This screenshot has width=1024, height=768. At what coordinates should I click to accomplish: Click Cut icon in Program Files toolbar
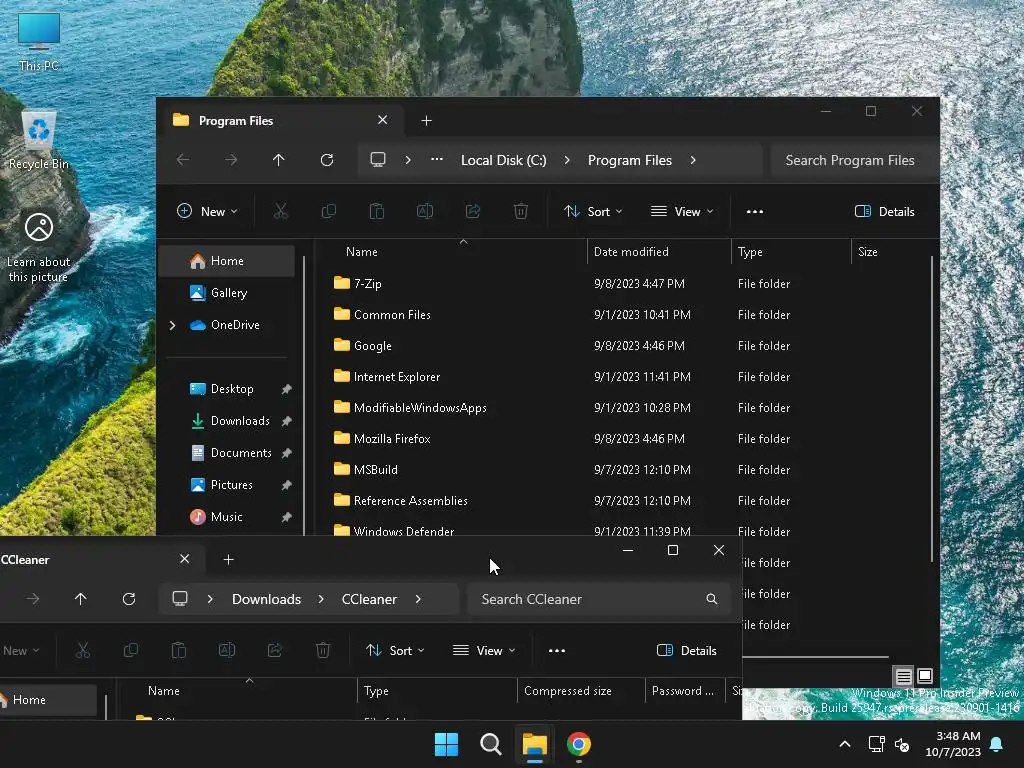(x=281, y=211)
